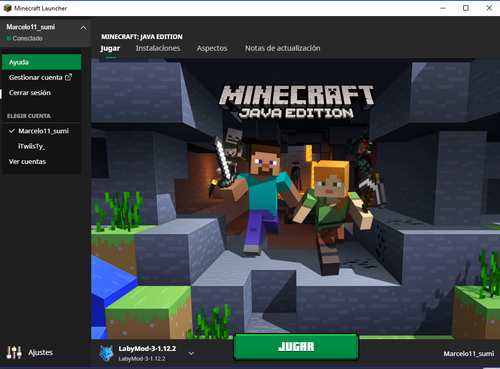Image resolution: width=500 pixels, height=369 pixels.
Task: Open the Ayuda help entry
Action: (41, 62)
